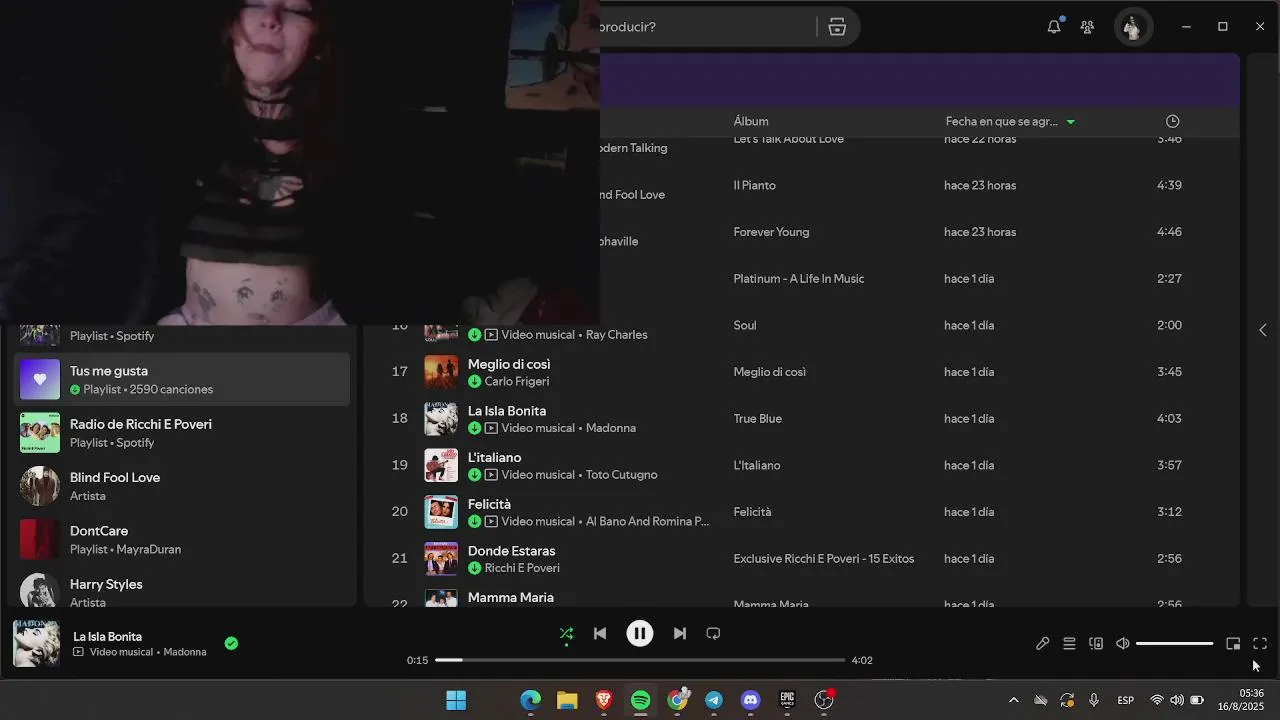Sort by Fecha en que se agregó
Viewport: 1280px width, 720px height.
point(1010,121)
